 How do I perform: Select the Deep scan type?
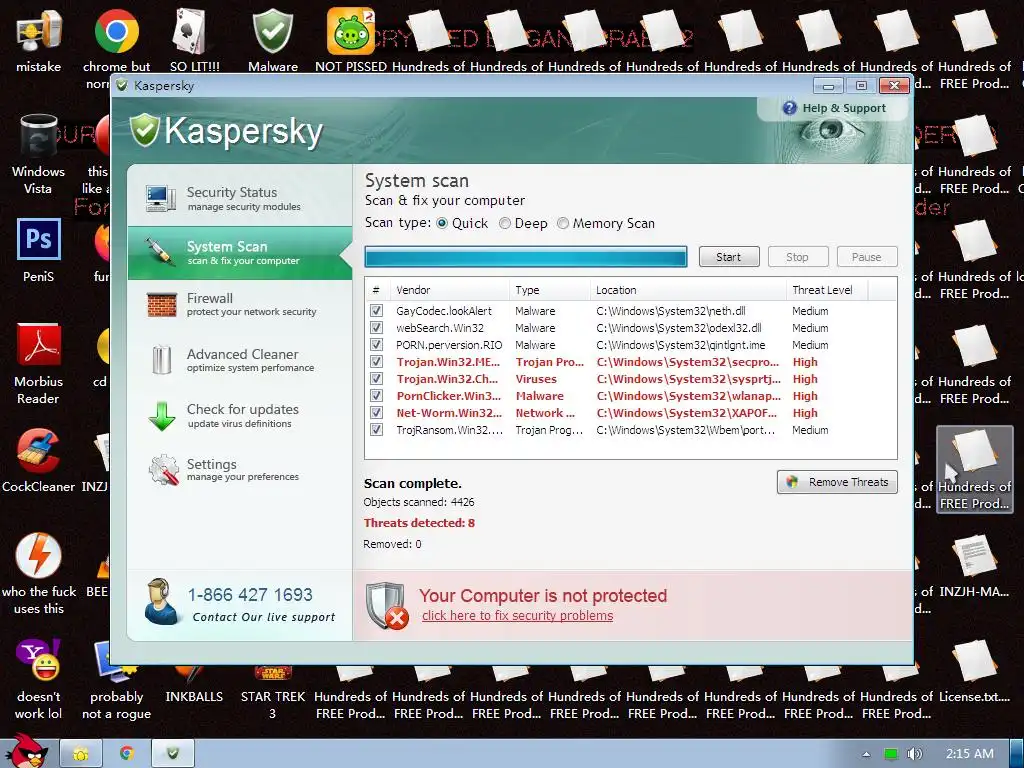pyautogui.click(x=505, y=223)
